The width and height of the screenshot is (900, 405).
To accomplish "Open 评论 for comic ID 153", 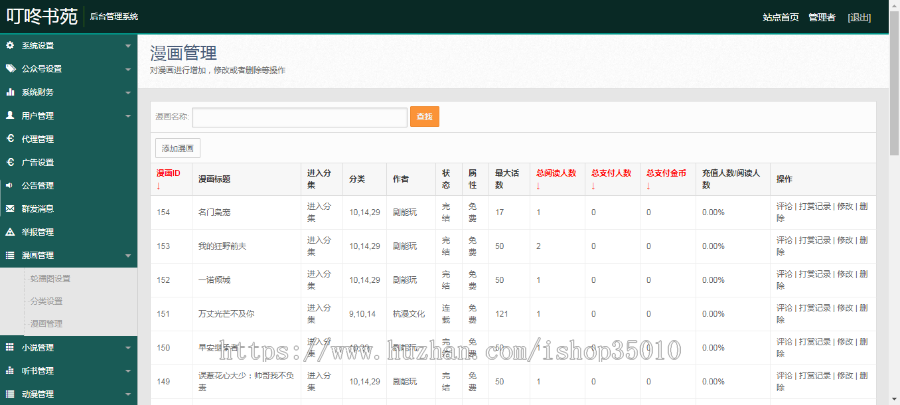I will coord(784,240).
